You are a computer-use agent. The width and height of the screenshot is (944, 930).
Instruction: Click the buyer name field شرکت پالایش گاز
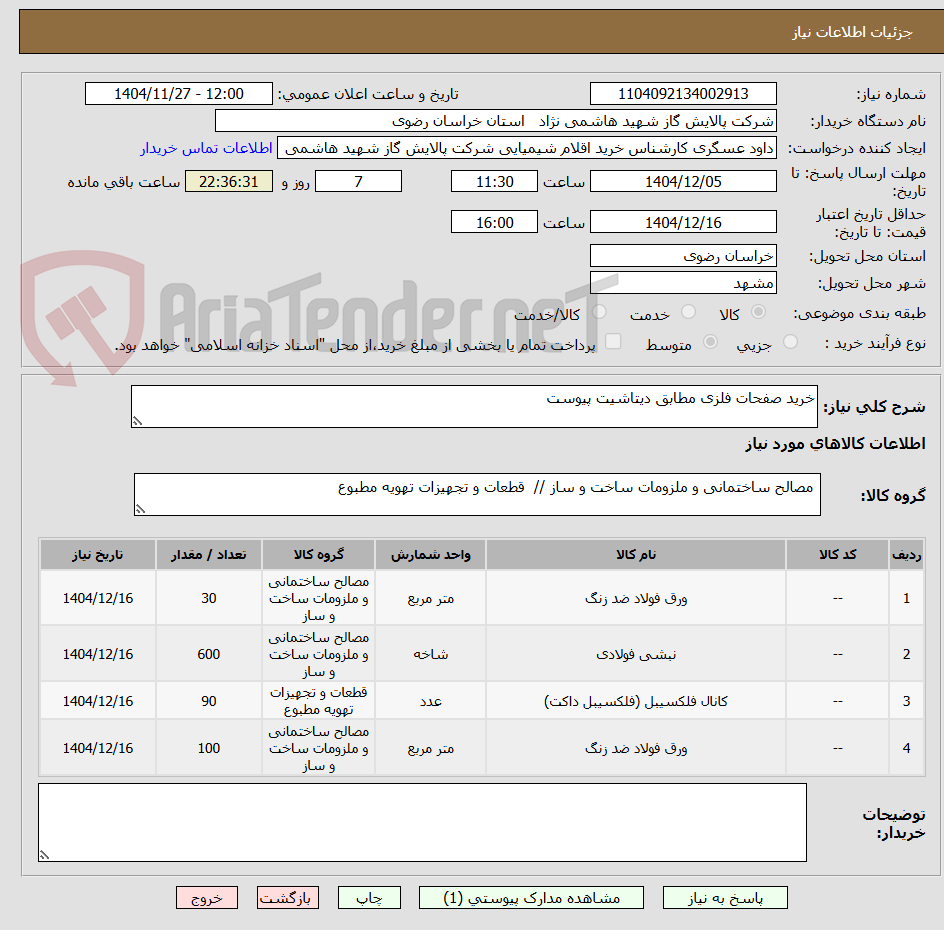tap(495, 121)
